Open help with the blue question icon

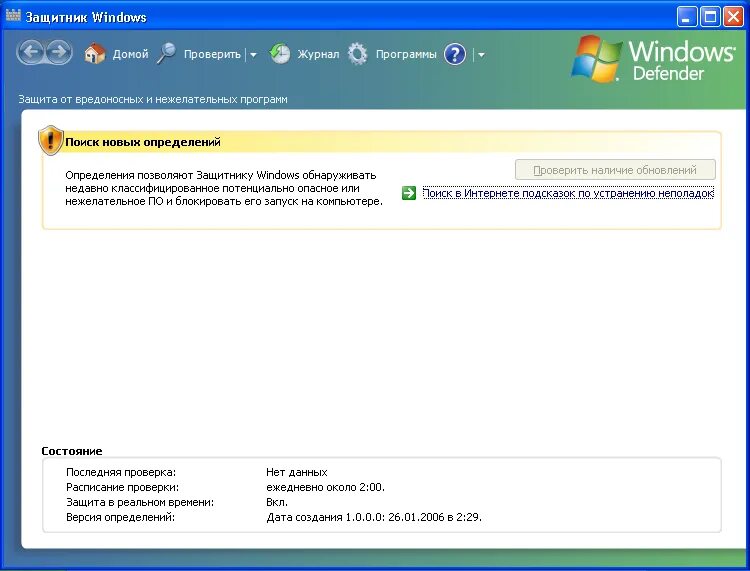tap(454, 54)
